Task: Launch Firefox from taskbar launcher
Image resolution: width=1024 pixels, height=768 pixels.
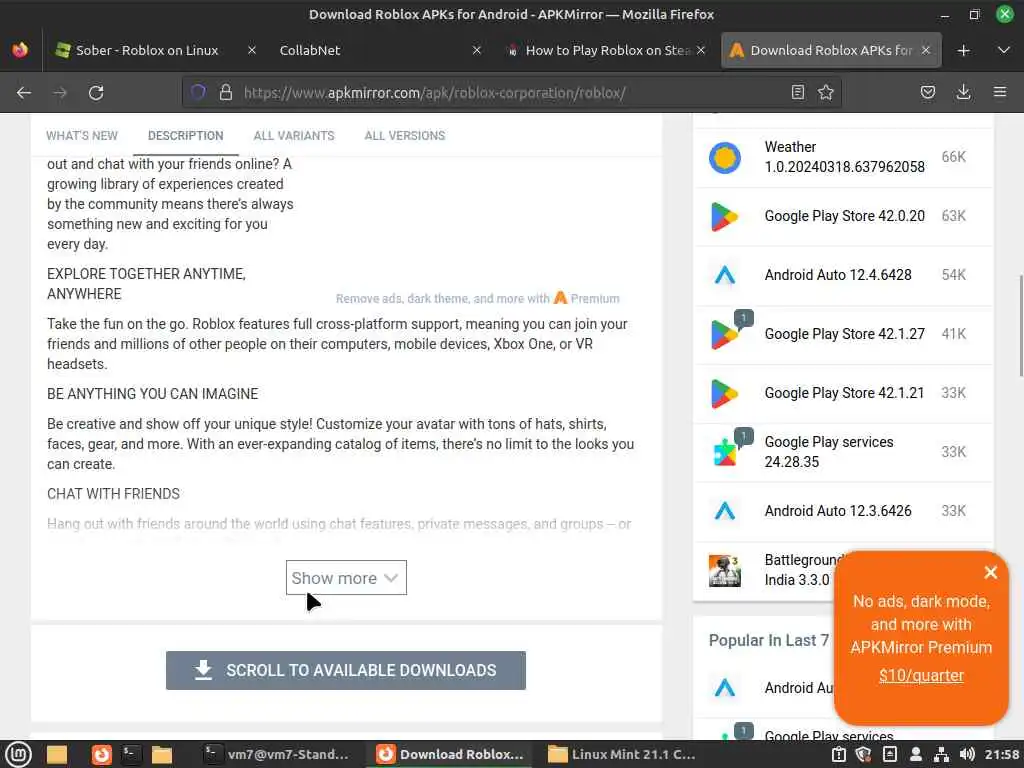Action: click(x=101, y=754)
